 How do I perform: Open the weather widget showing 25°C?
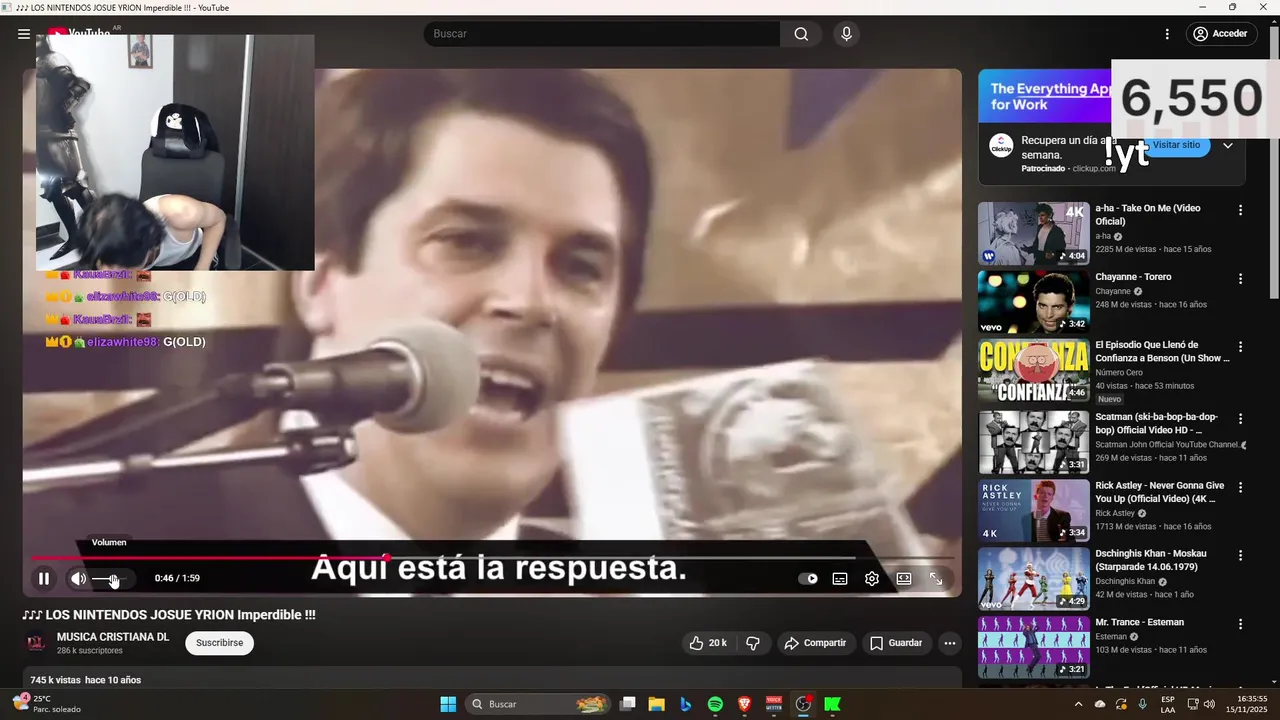pyautogui.click(x=45, y=704)
